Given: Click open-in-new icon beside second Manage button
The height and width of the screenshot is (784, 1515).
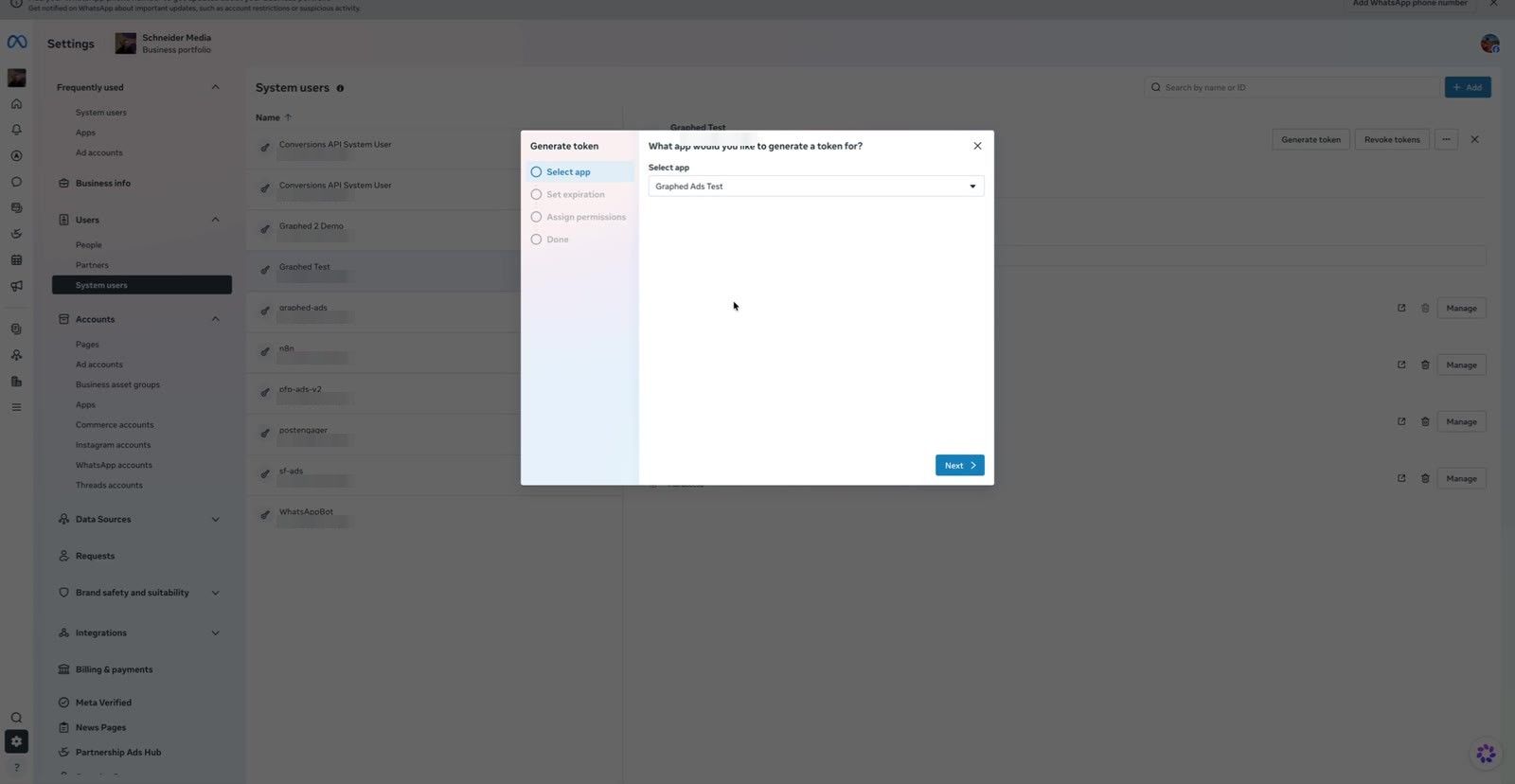Looking at the screenshot, I should point(1401,365).
